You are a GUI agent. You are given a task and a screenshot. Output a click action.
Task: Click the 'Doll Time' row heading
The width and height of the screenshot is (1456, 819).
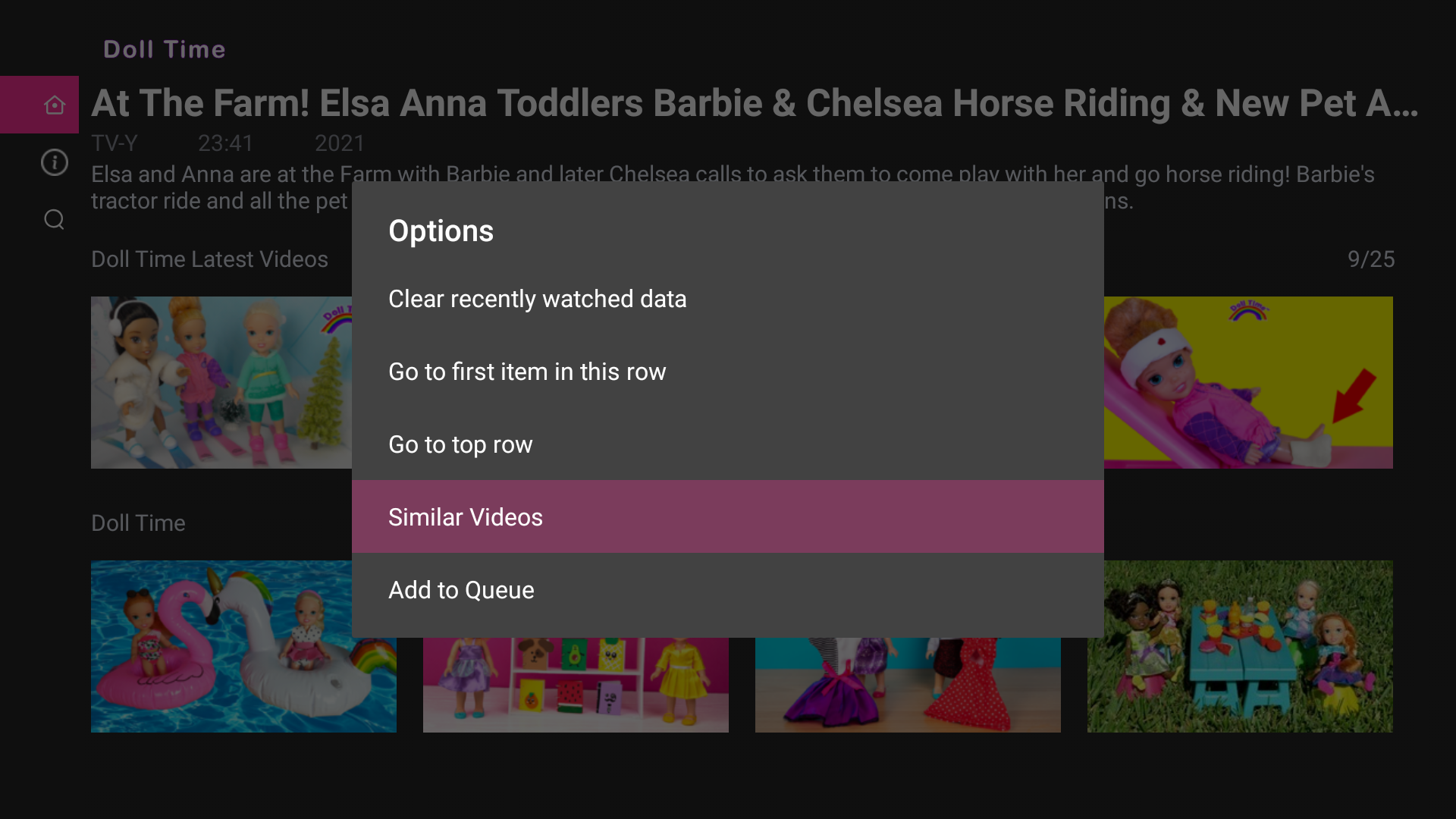pos(138,522)
